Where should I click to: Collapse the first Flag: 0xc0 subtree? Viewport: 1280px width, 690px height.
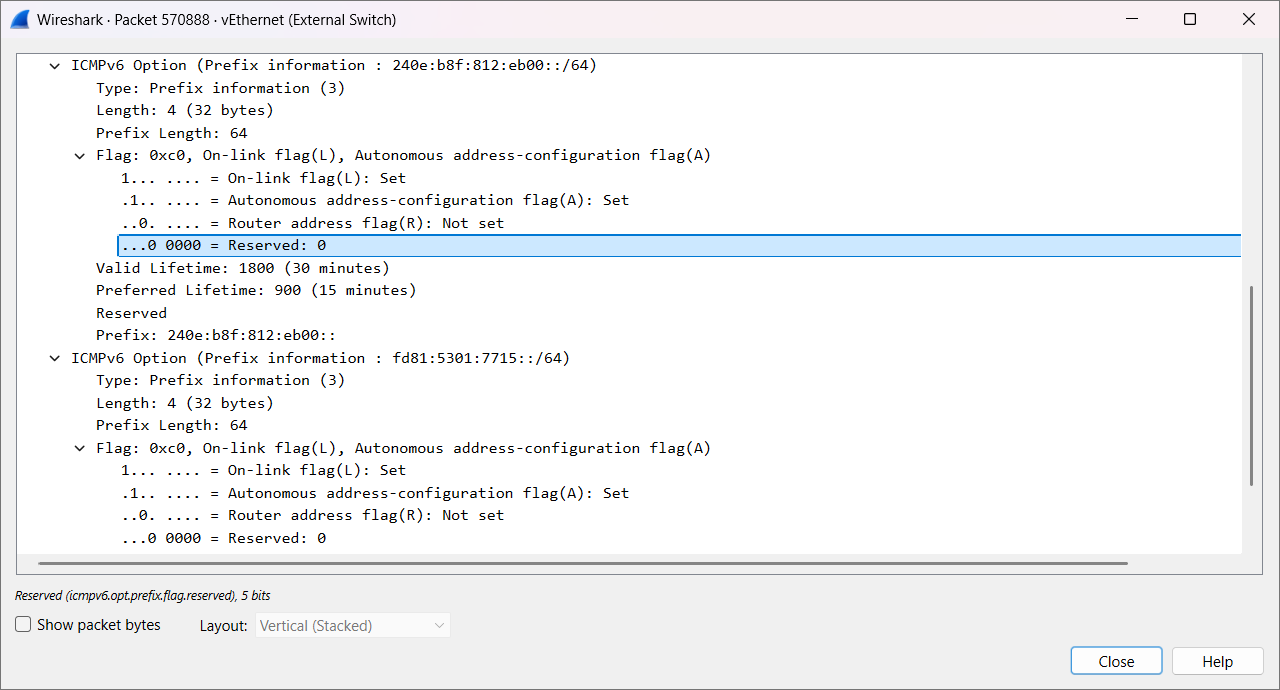(80, 155)
